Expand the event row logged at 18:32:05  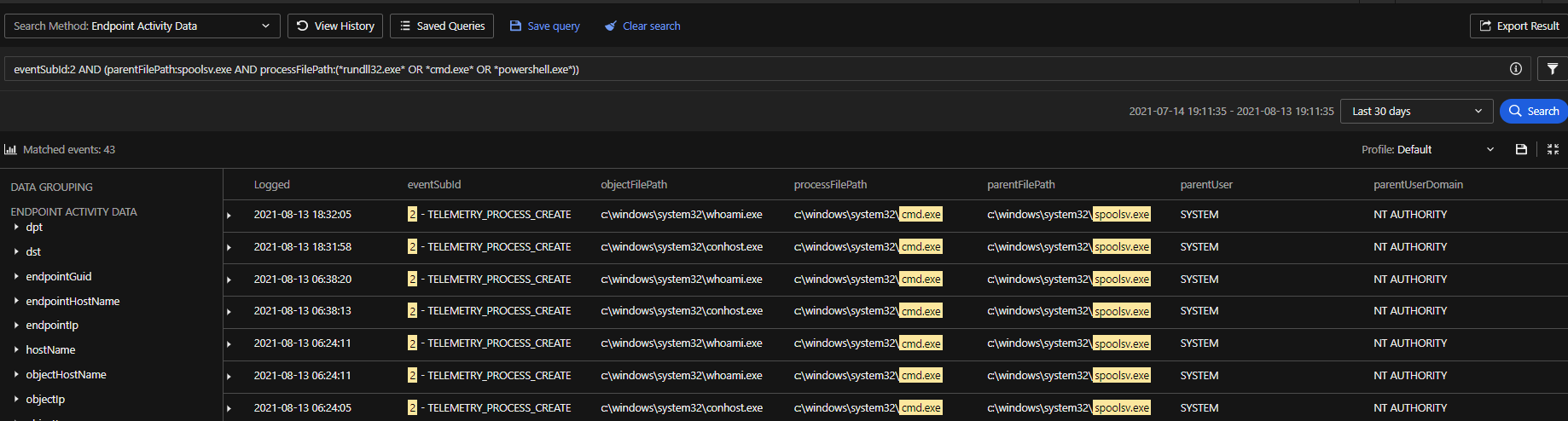tap(229, 216)
